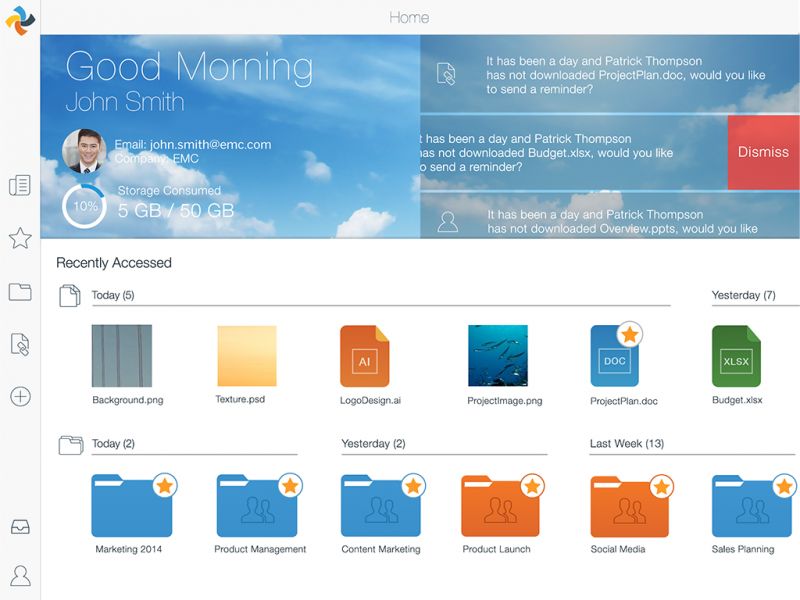The width and height of the screenshot is (800, 600).
Task: Open Background.png thumbnail
Action: click(x=122, y=356)
